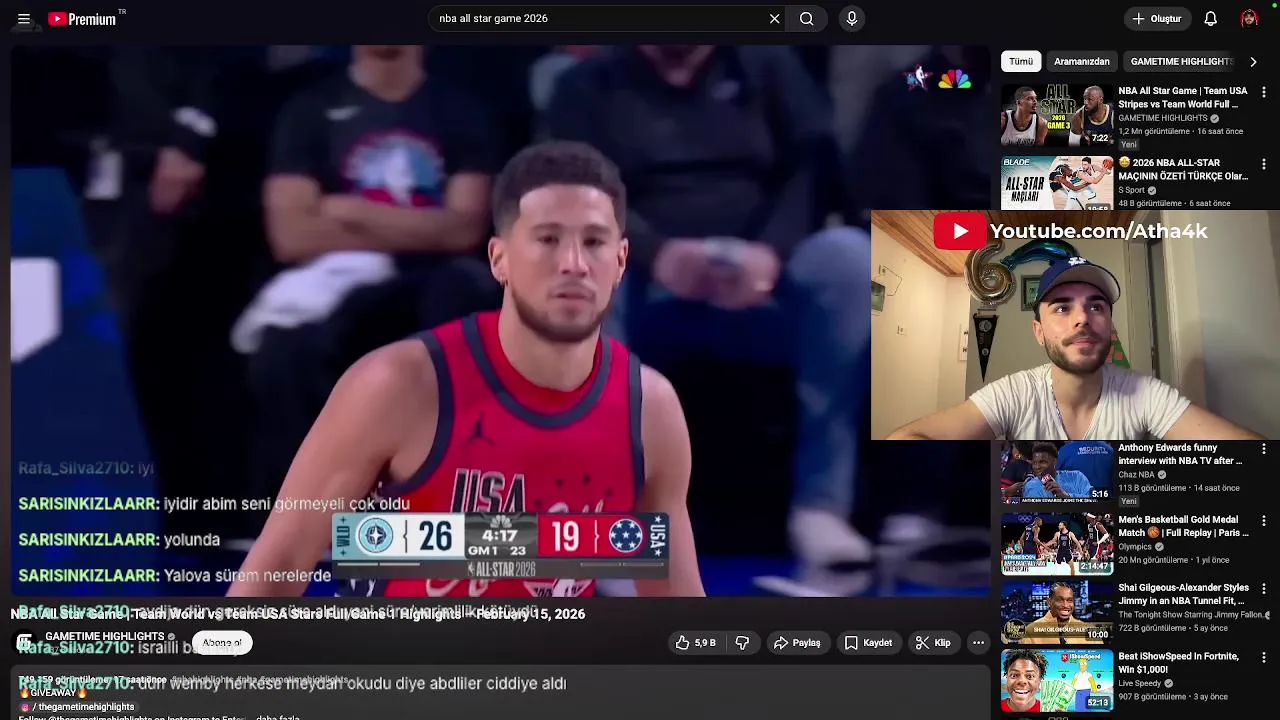Click sidebar channel 'Chaz NBA'
The height and width of the screenshot is (720, 1280).
tap(1136, 475)
